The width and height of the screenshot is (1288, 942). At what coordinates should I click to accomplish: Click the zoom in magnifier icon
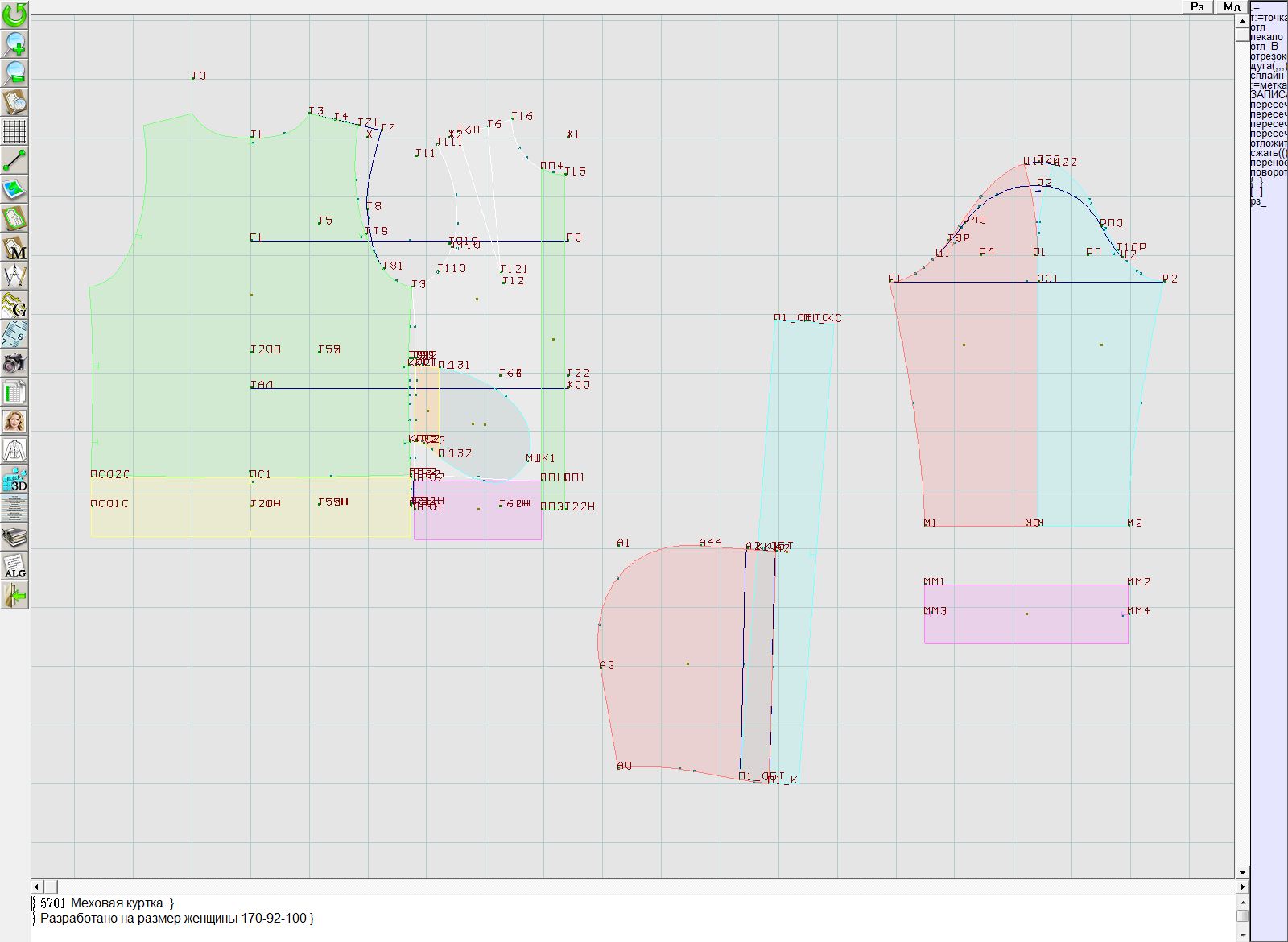[x=14, y=43]
